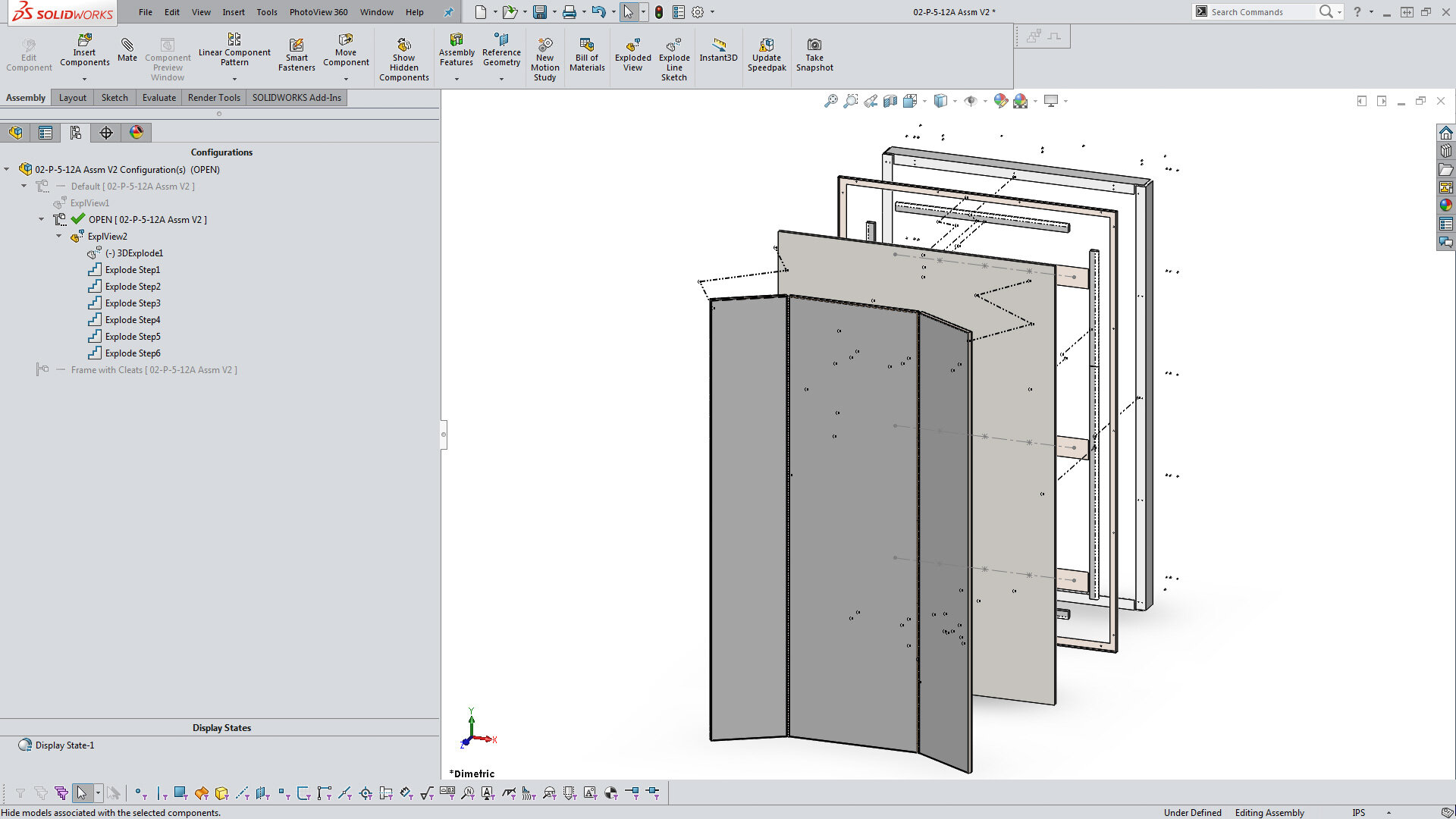The height and width of the screenshot is (819, 1456).
Task: Select the Mate tool
Action: coord(127,50)
